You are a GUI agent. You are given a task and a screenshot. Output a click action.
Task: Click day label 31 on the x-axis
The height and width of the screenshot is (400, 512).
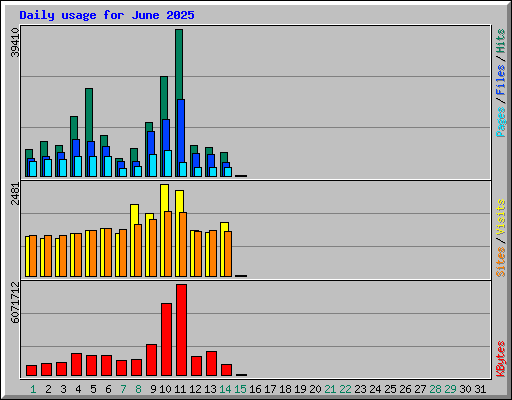click(x=480, y=389)
